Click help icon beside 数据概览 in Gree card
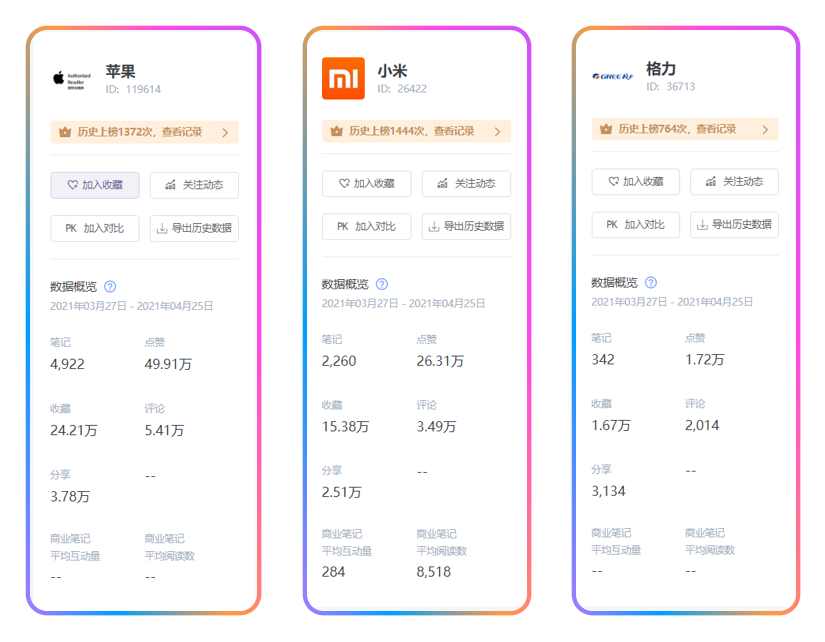Image resolution: width=825 pixels, height=642 pixels. [x=651, y=282]
